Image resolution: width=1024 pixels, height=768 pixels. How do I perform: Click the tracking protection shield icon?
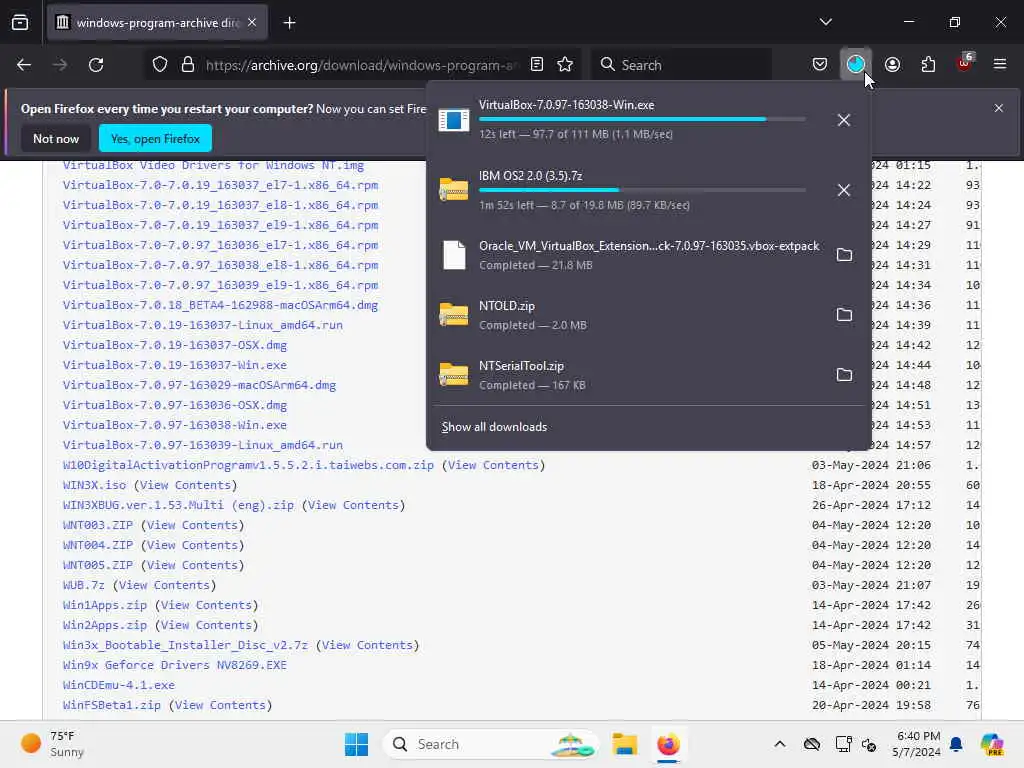pos(160,65)
